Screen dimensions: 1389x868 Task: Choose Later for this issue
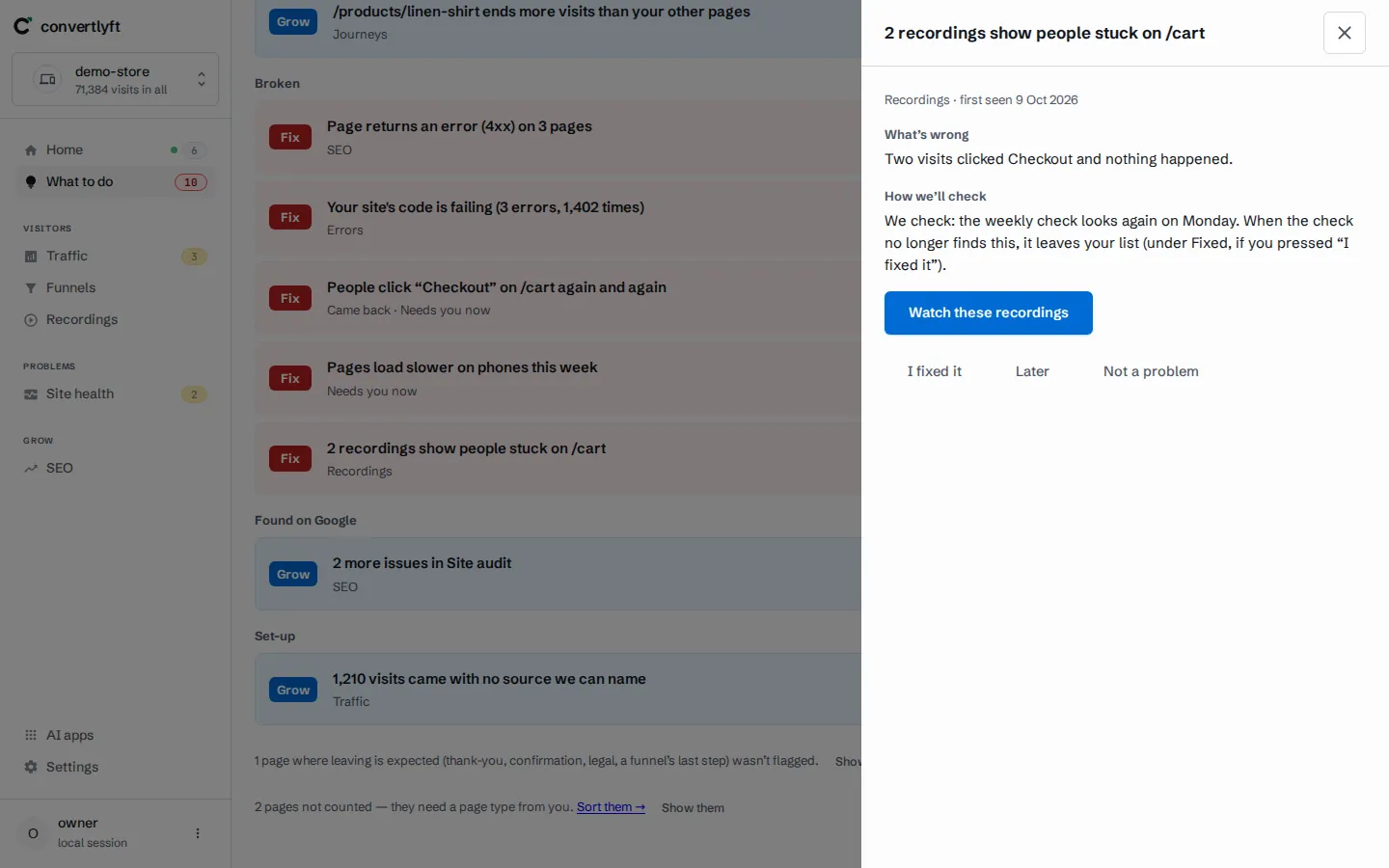[x=1032, y=372]
